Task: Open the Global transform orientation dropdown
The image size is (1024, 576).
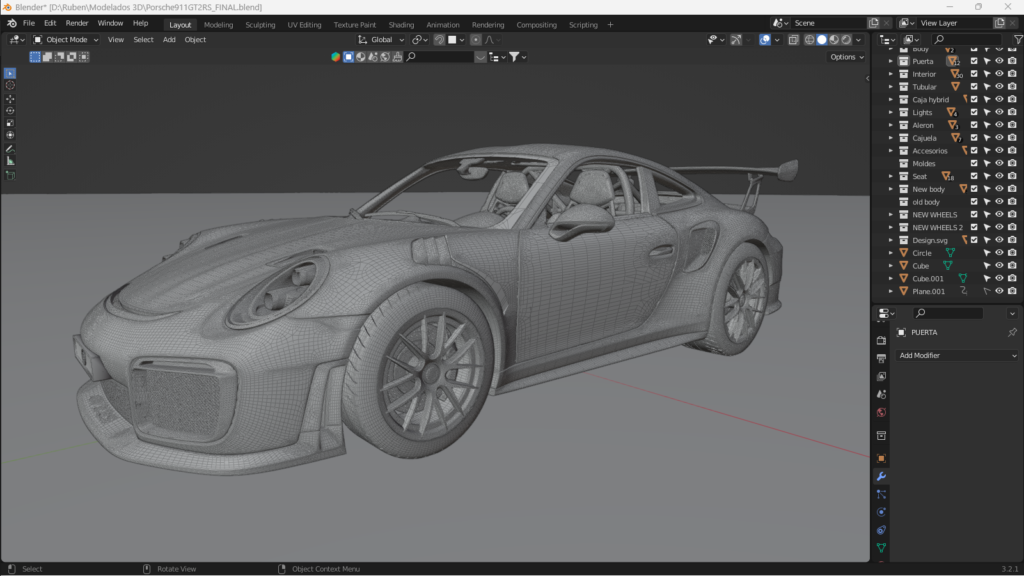Action: pyautogui.click(x=381, y=40)
